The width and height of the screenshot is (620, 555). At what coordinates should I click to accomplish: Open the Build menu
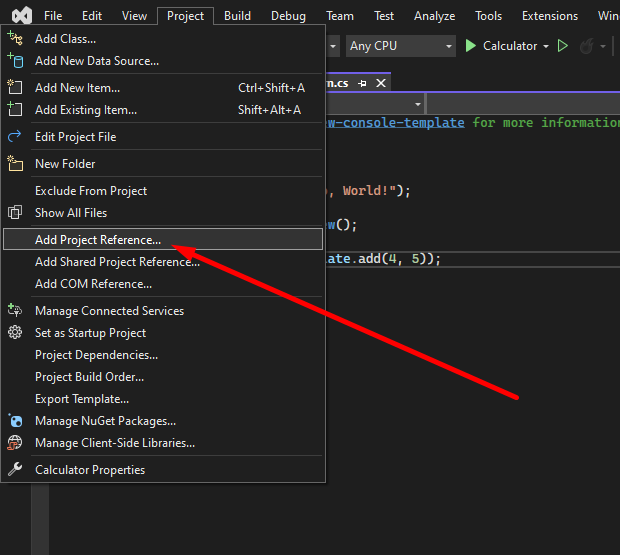click(x=237, y=16)
